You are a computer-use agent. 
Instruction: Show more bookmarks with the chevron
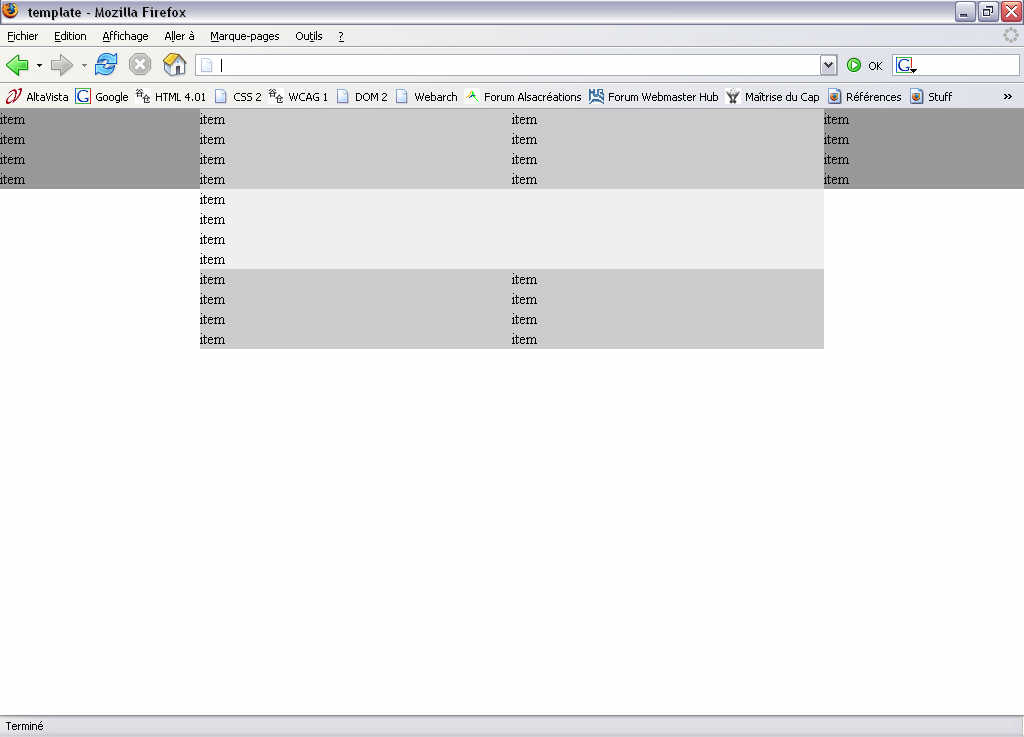point(1007,97)
